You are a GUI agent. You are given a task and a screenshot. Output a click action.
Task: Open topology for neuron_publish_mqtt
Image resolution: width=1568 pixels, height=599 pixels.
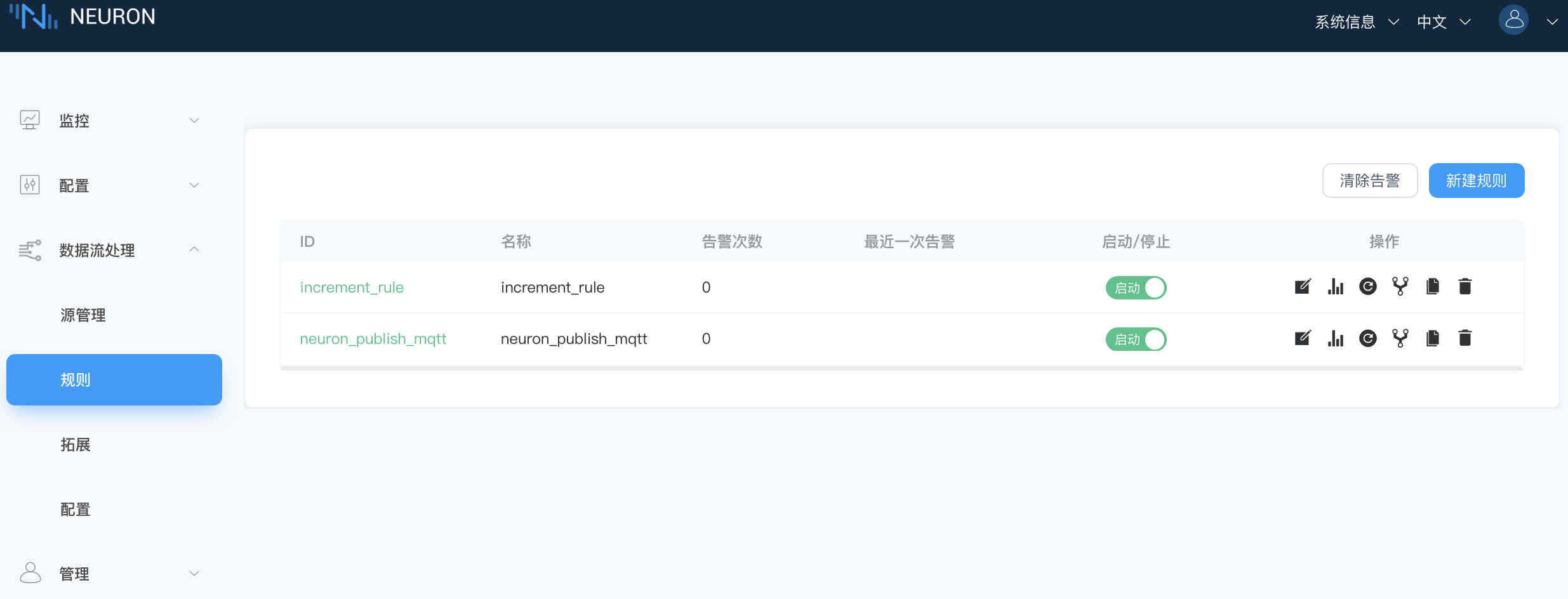(x=1400, y=338)
